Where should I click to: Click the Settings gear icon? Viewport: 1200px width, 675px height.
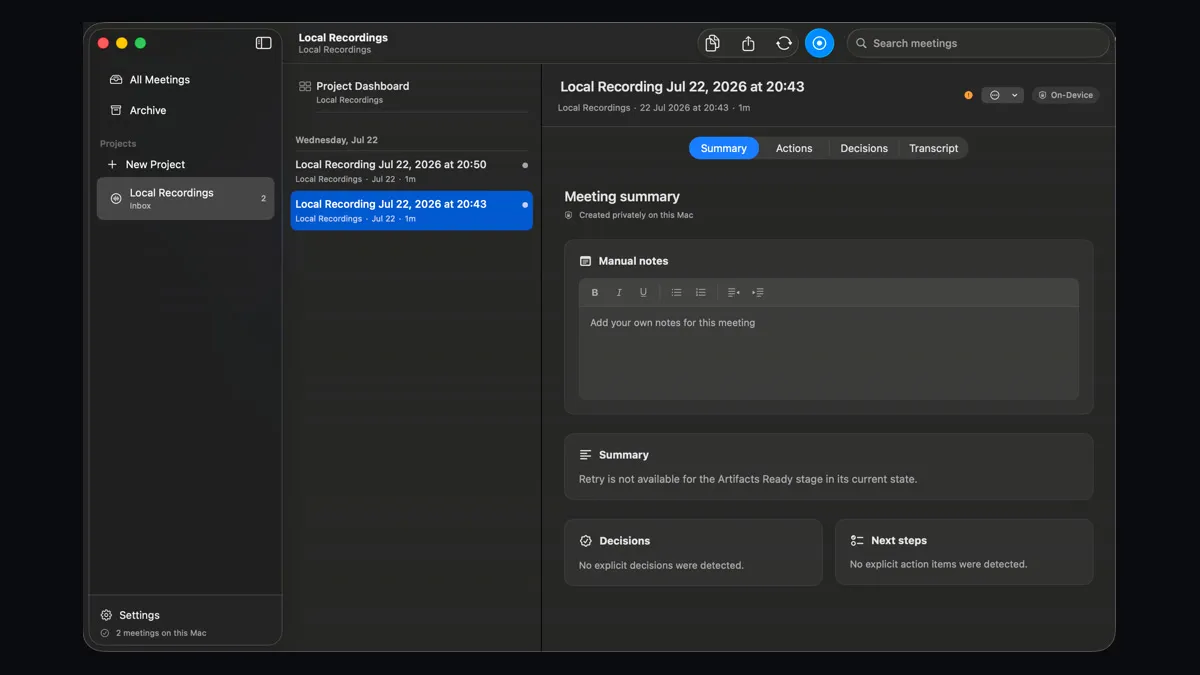coord(106,615)
